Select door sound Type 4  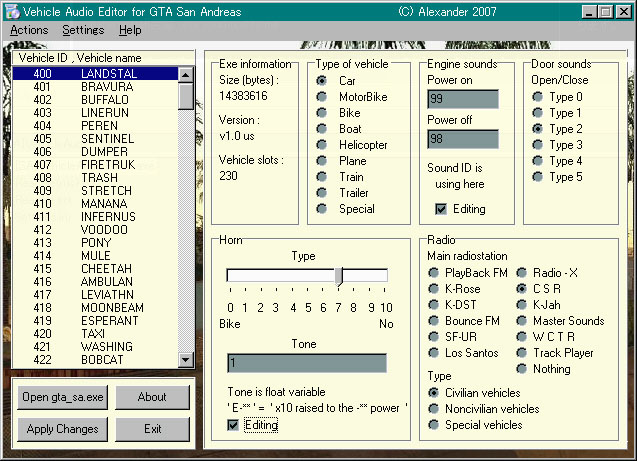pyautogui.click(x=537, y=161)
